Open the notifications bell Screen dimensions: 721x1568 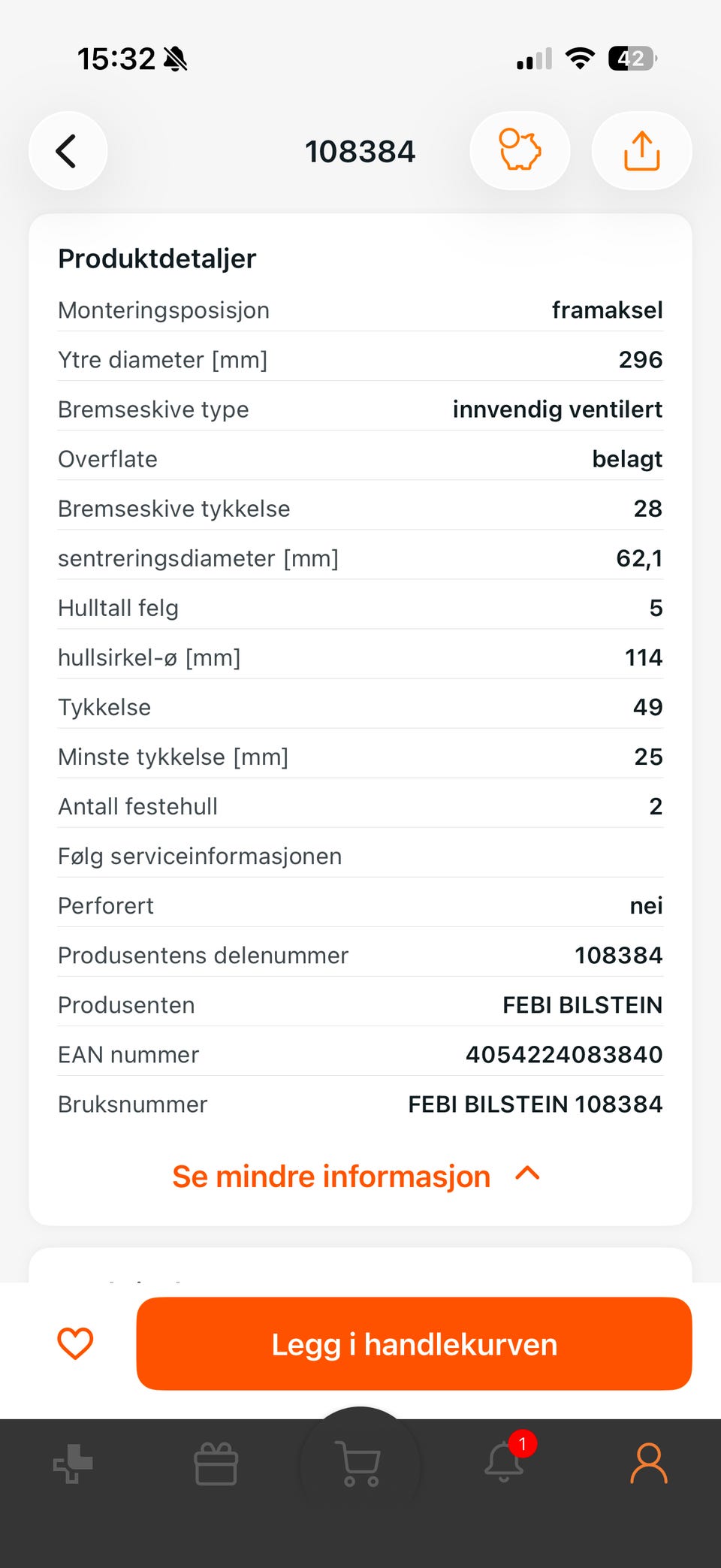(x=505, y=1461)
